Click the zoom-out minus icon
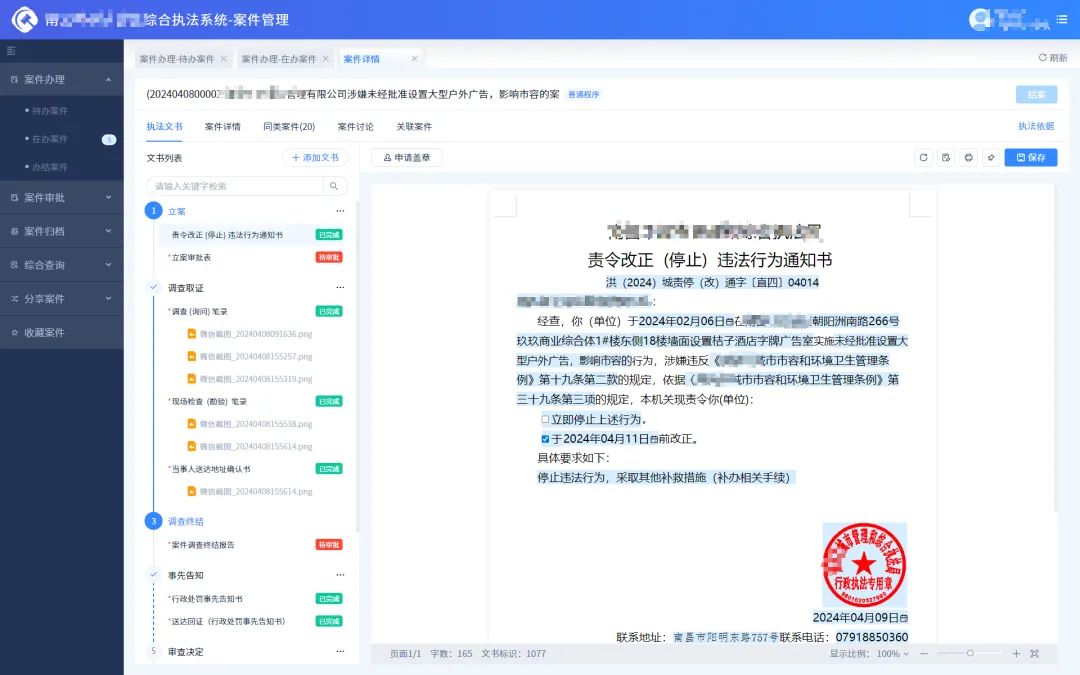 924,654
